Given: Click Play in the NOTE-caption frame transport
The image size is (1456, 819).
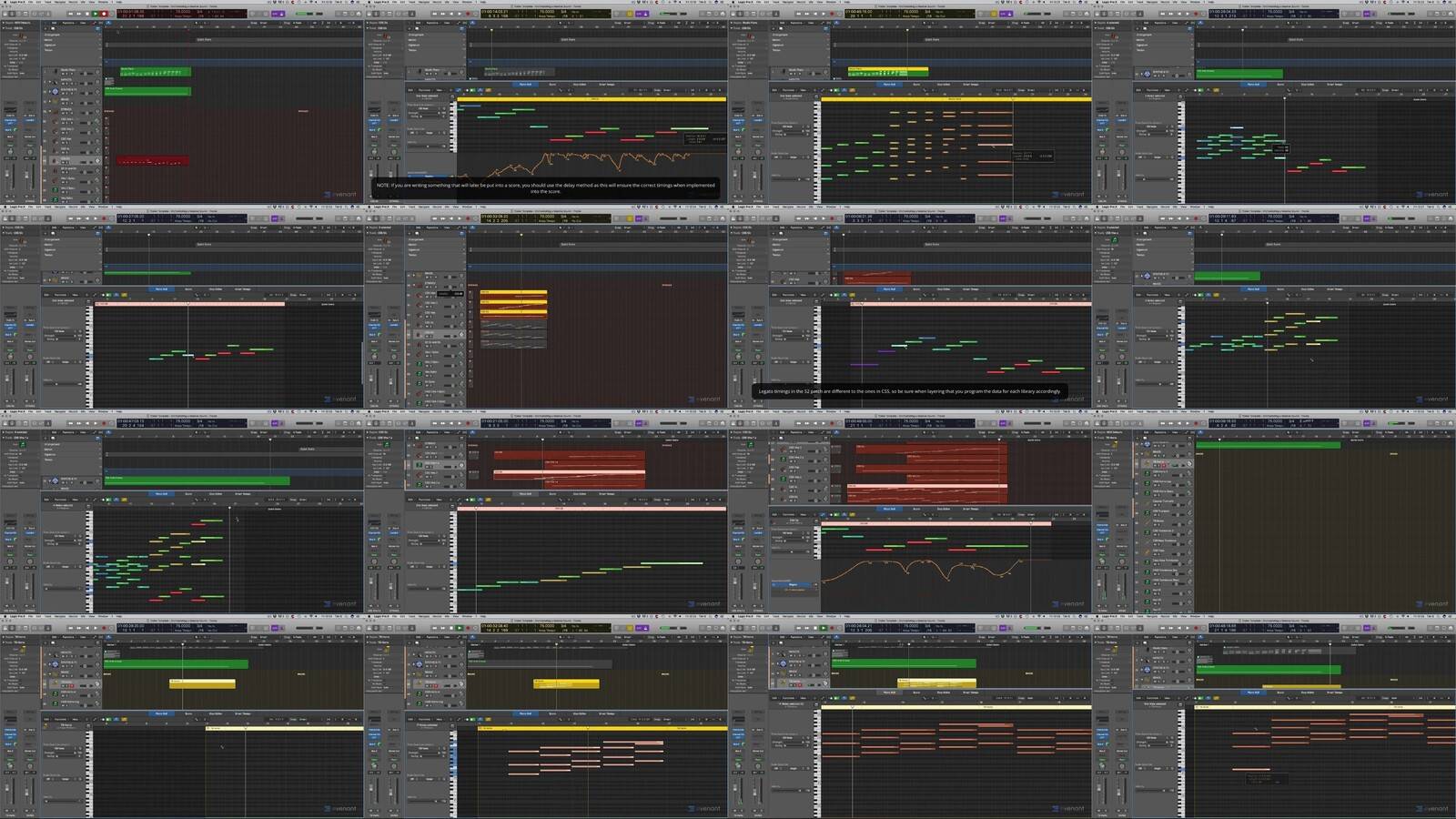Looking at the screenshot, I should (x=459, y=14).
